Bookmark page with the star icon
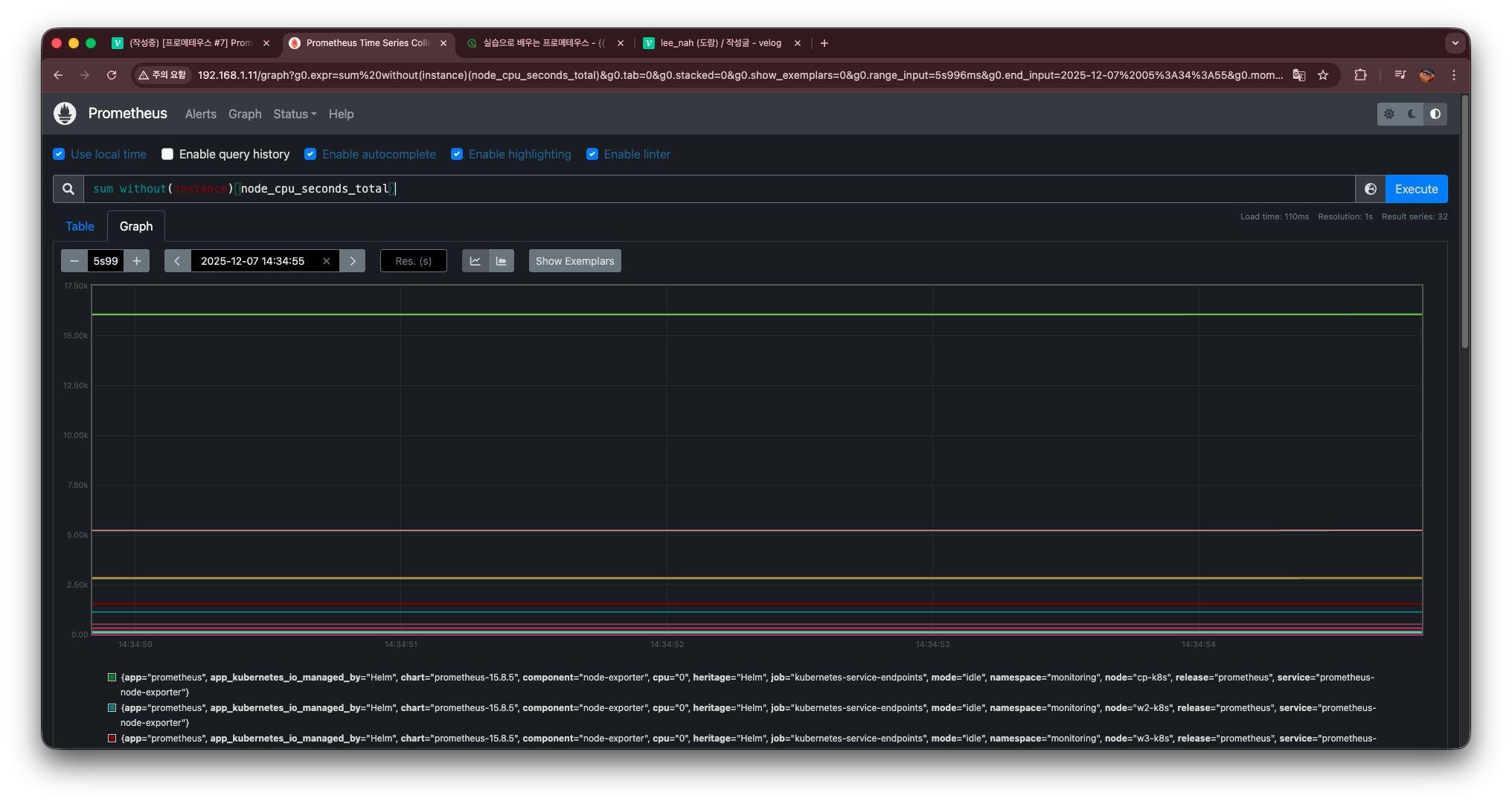The image size is (1512, 804). (1323, 75)
